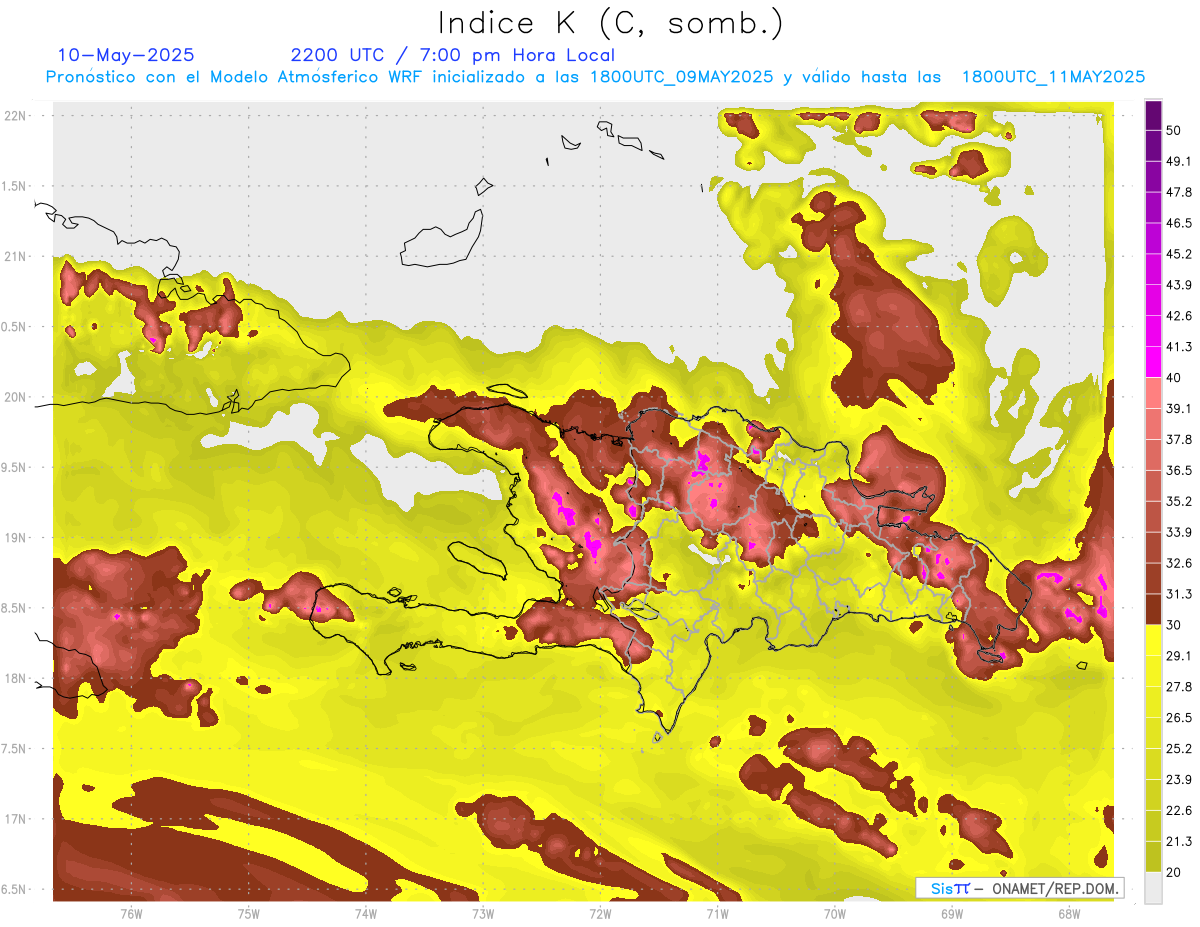Image resolution: width=1200 pixels, height=927 pixels.
Task: Click the '73W' longitude label
Action: point(483,913)
